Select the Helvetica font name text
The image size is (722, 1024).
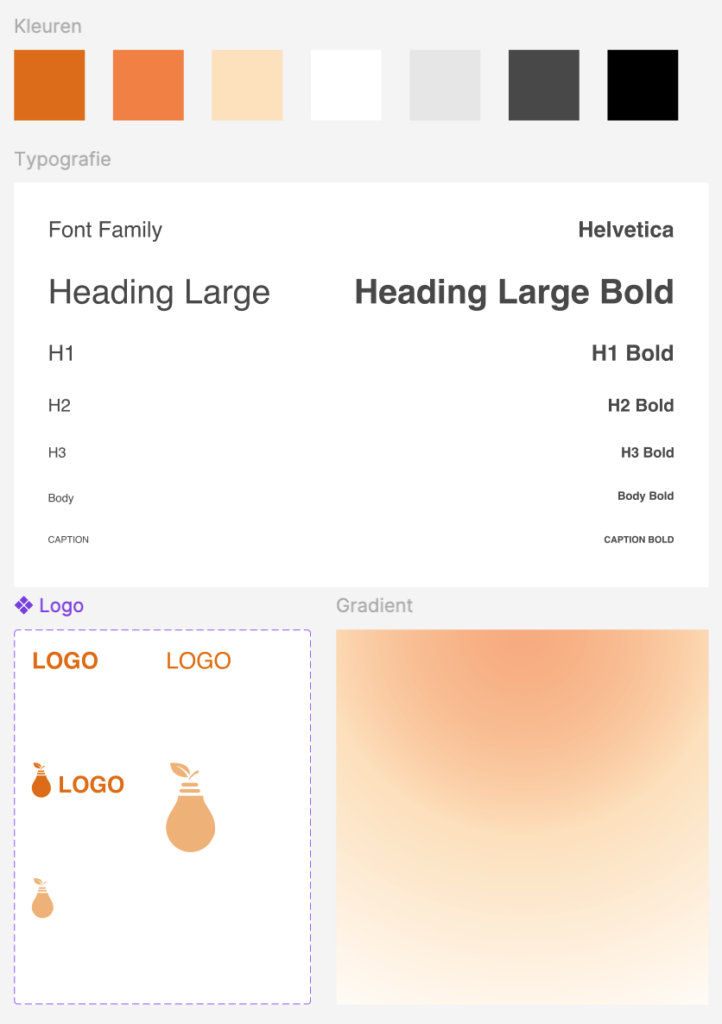(626, 229)
